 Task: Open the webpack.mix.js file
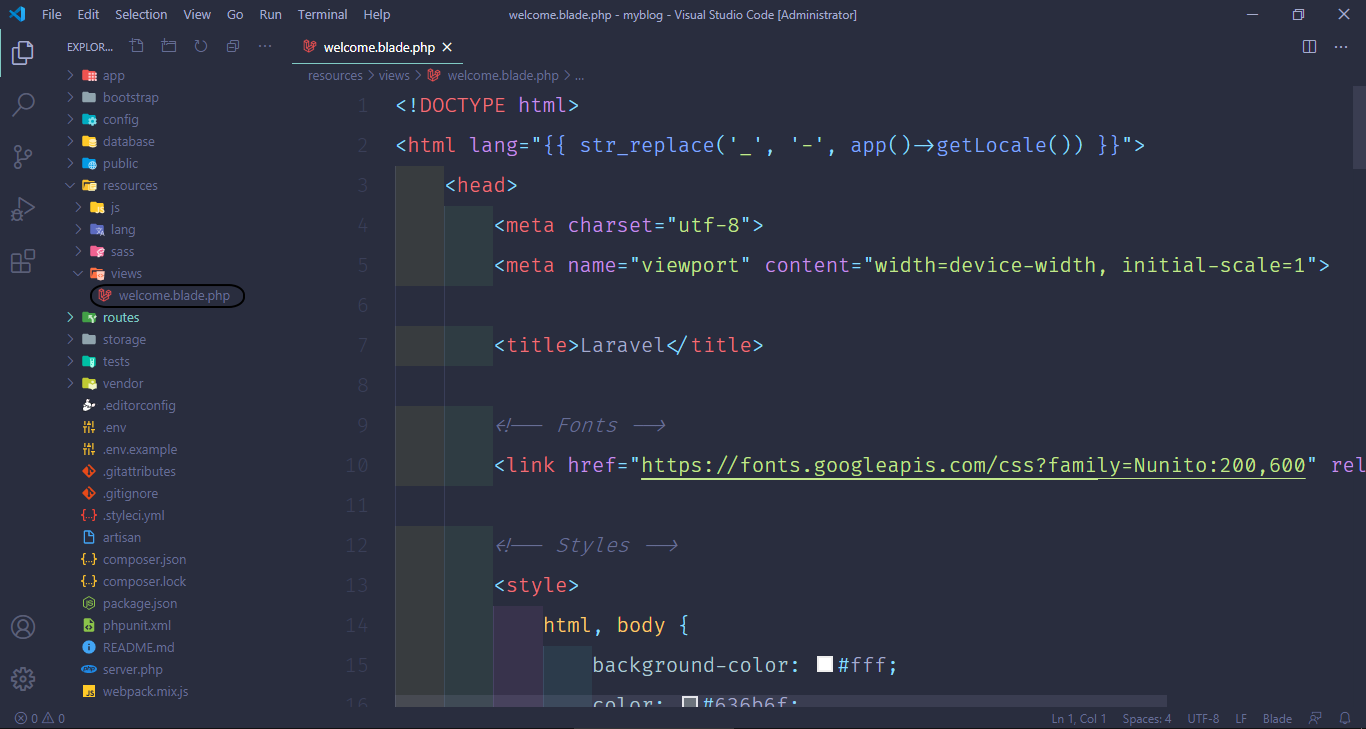[145, 691]
